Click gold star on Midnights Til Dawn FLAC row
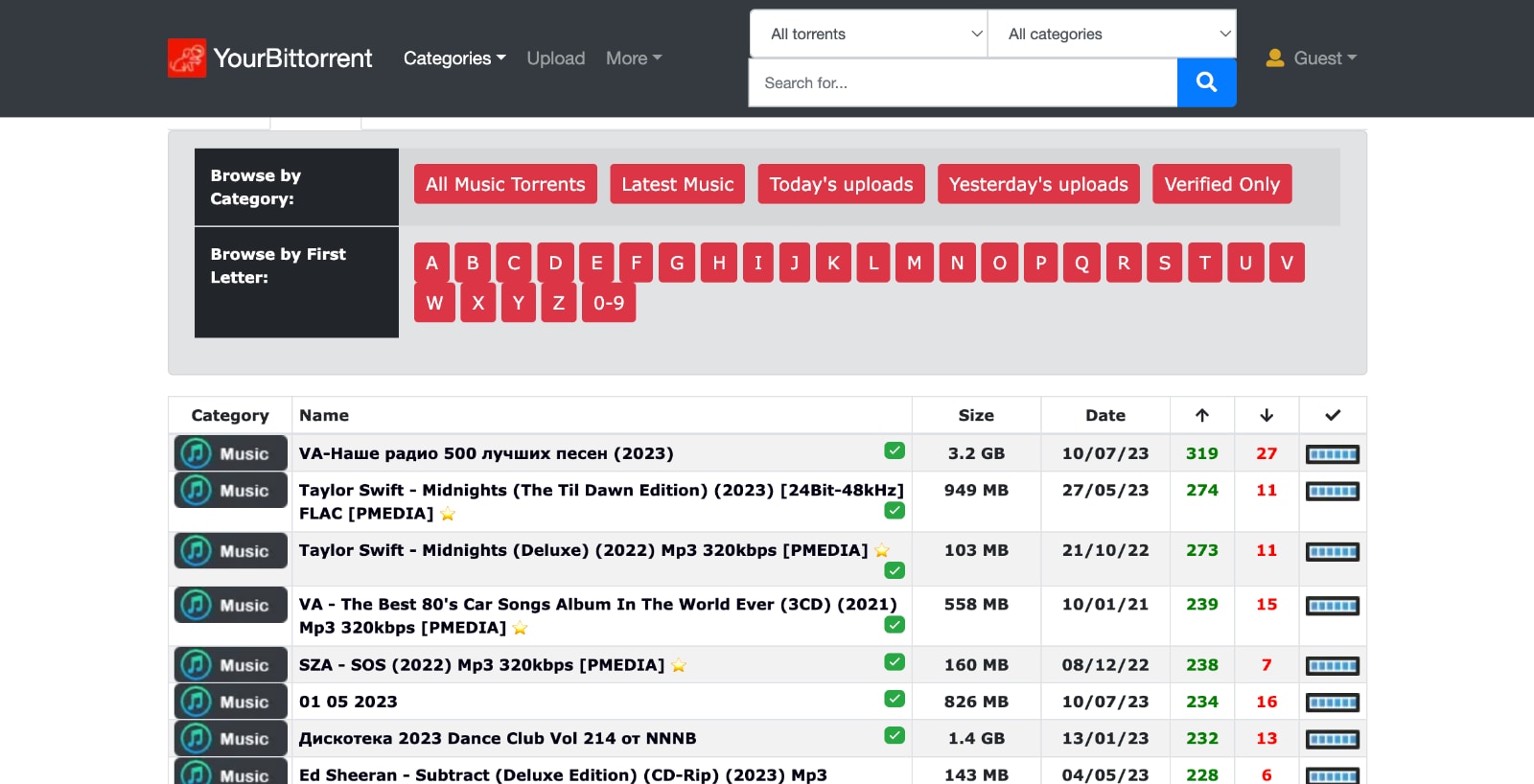This screenshot has height=784, width=1534. [448, 514]
